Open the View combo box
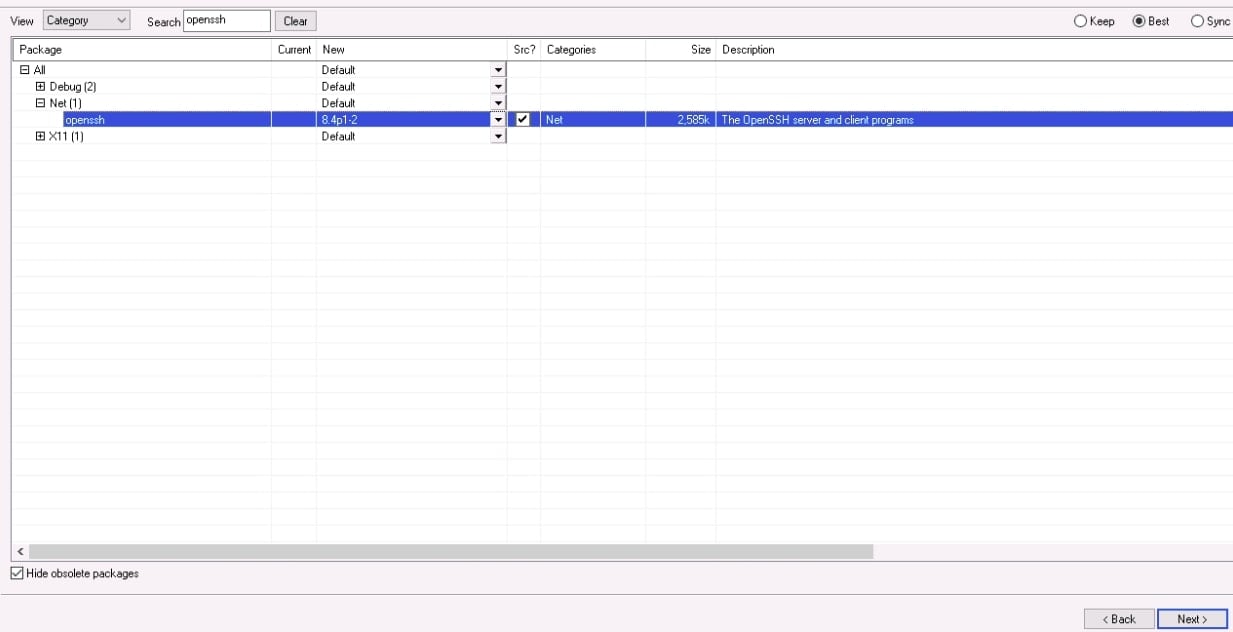The width and height of the screenshot is (1233, 632). pos(87,20)
